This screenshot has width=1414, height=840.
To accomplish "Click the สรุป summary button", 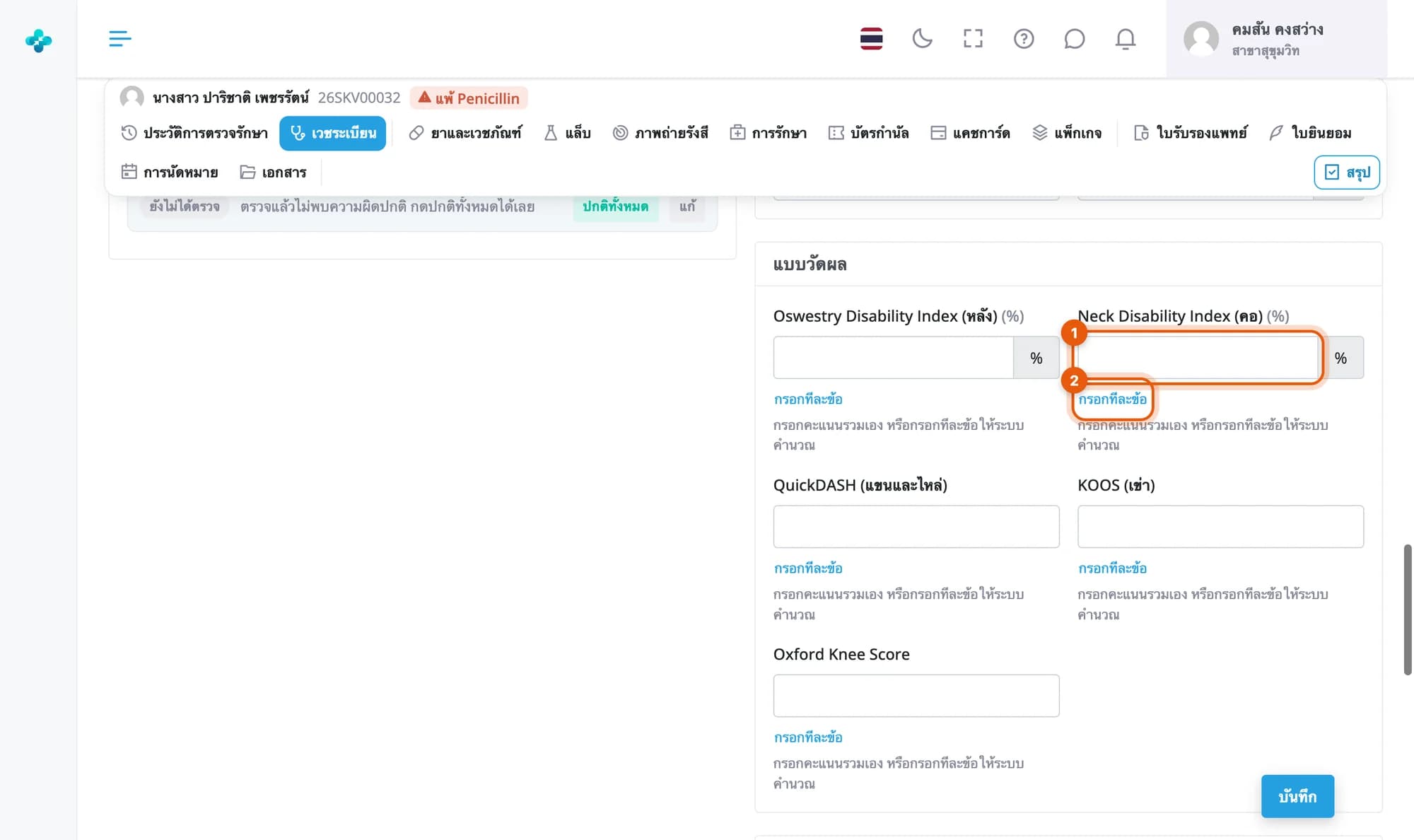I will [1347, 173].
